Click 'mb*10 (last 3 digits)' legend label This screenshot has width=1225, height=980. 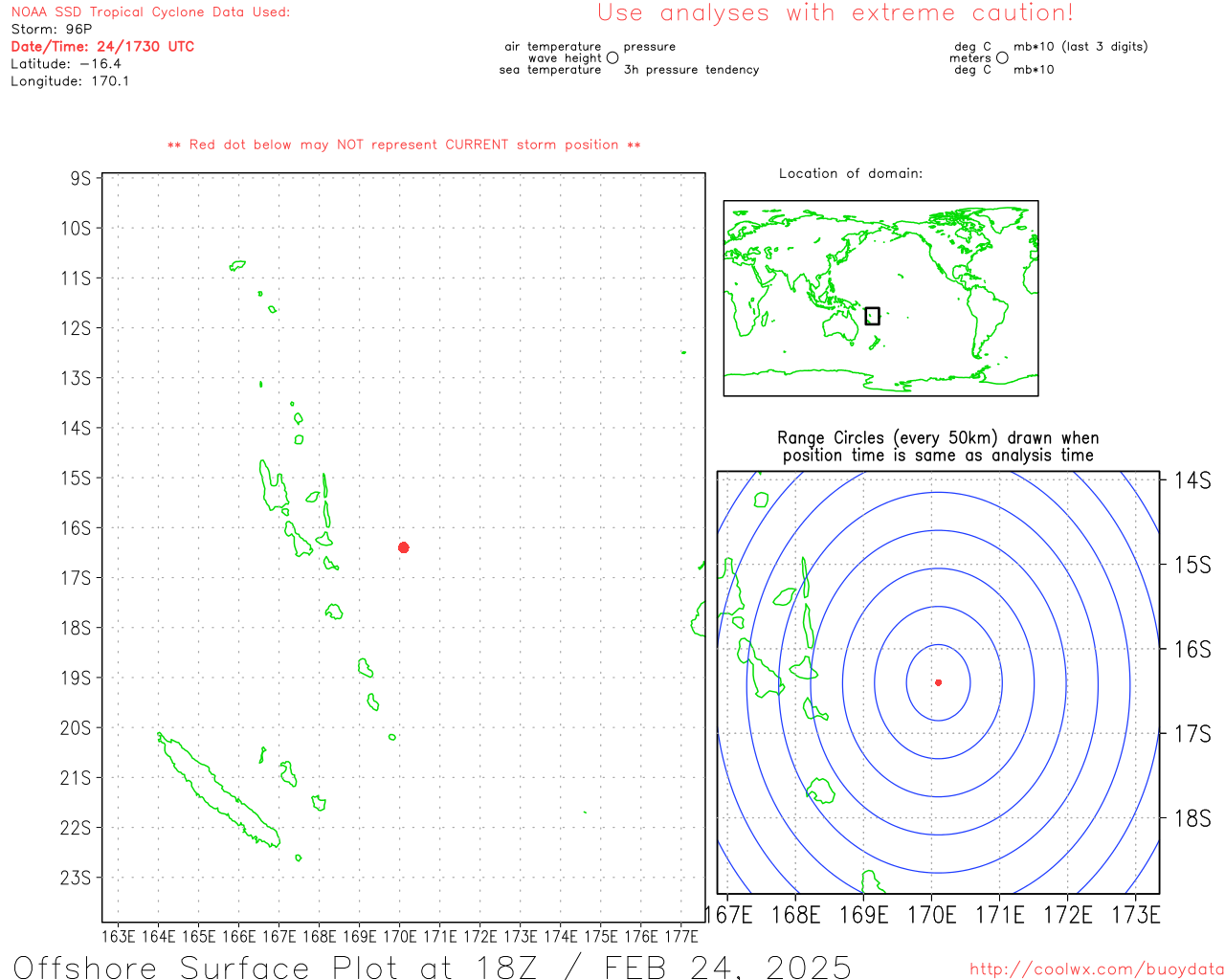click(1080, 47)
